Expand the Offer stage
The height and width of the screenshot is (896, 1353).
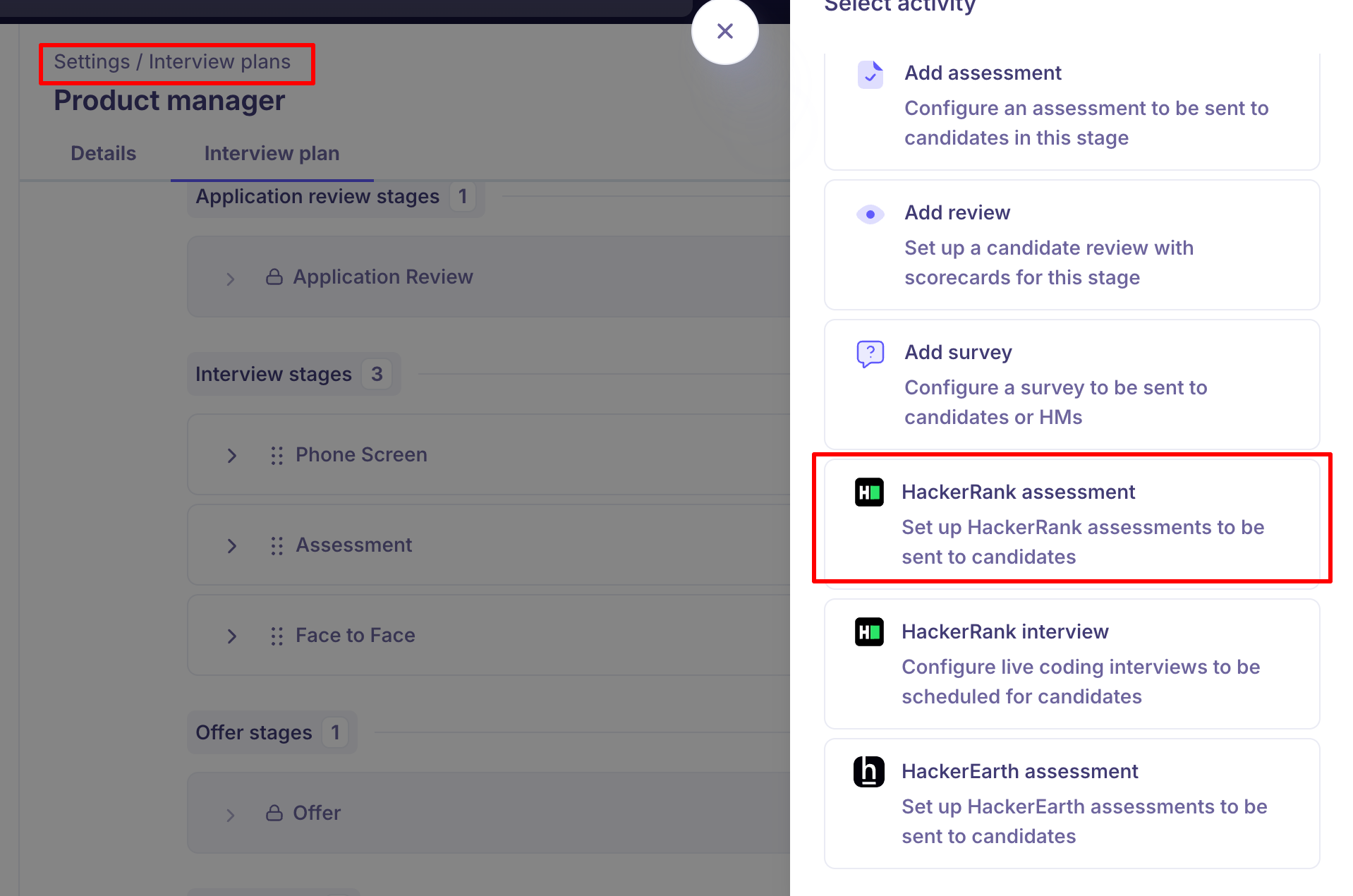point(230,815)
